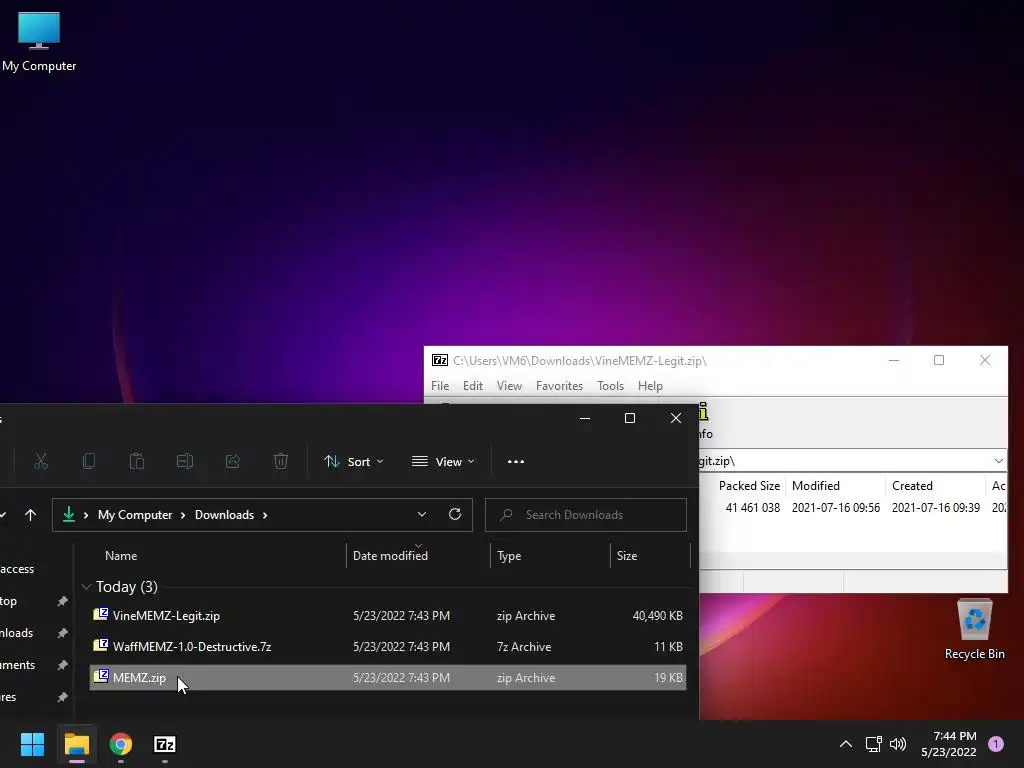1024x768 pixels.
Task: Expand the address bar history dropdown
Action: [422, 515]
